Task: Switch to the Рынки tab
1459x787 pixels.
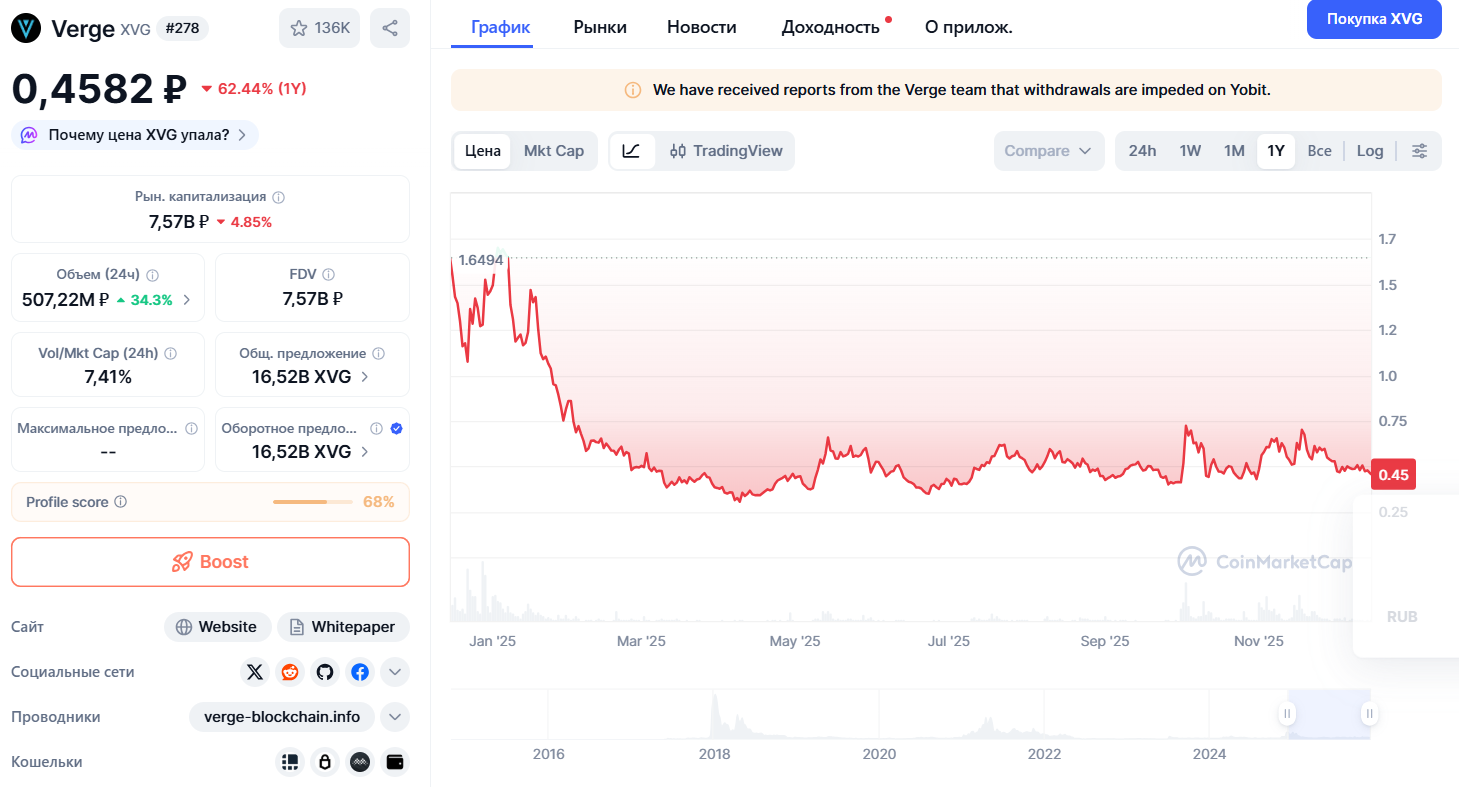Action: pyautogui.click(x=600, y=27)
